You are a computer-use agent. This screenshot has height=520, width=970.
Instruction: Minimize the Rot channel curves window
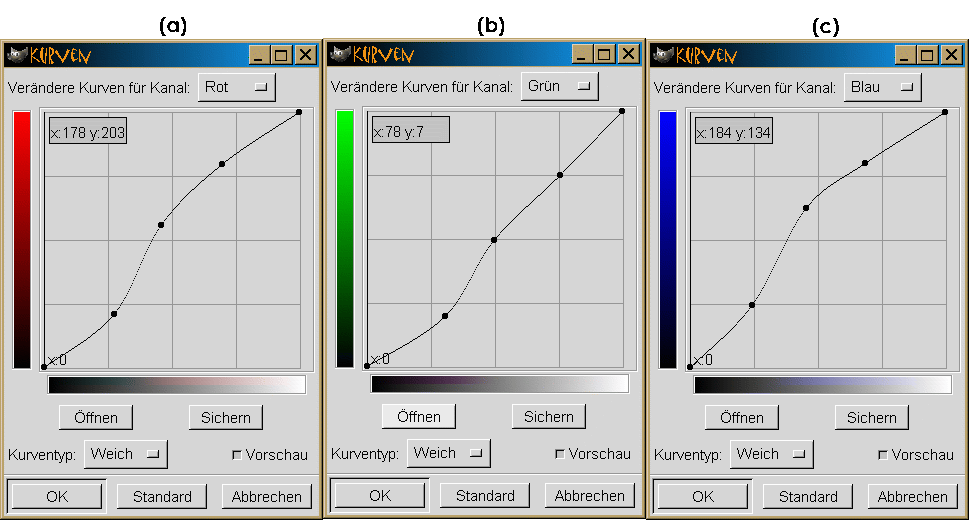click(x=259, y=55)
